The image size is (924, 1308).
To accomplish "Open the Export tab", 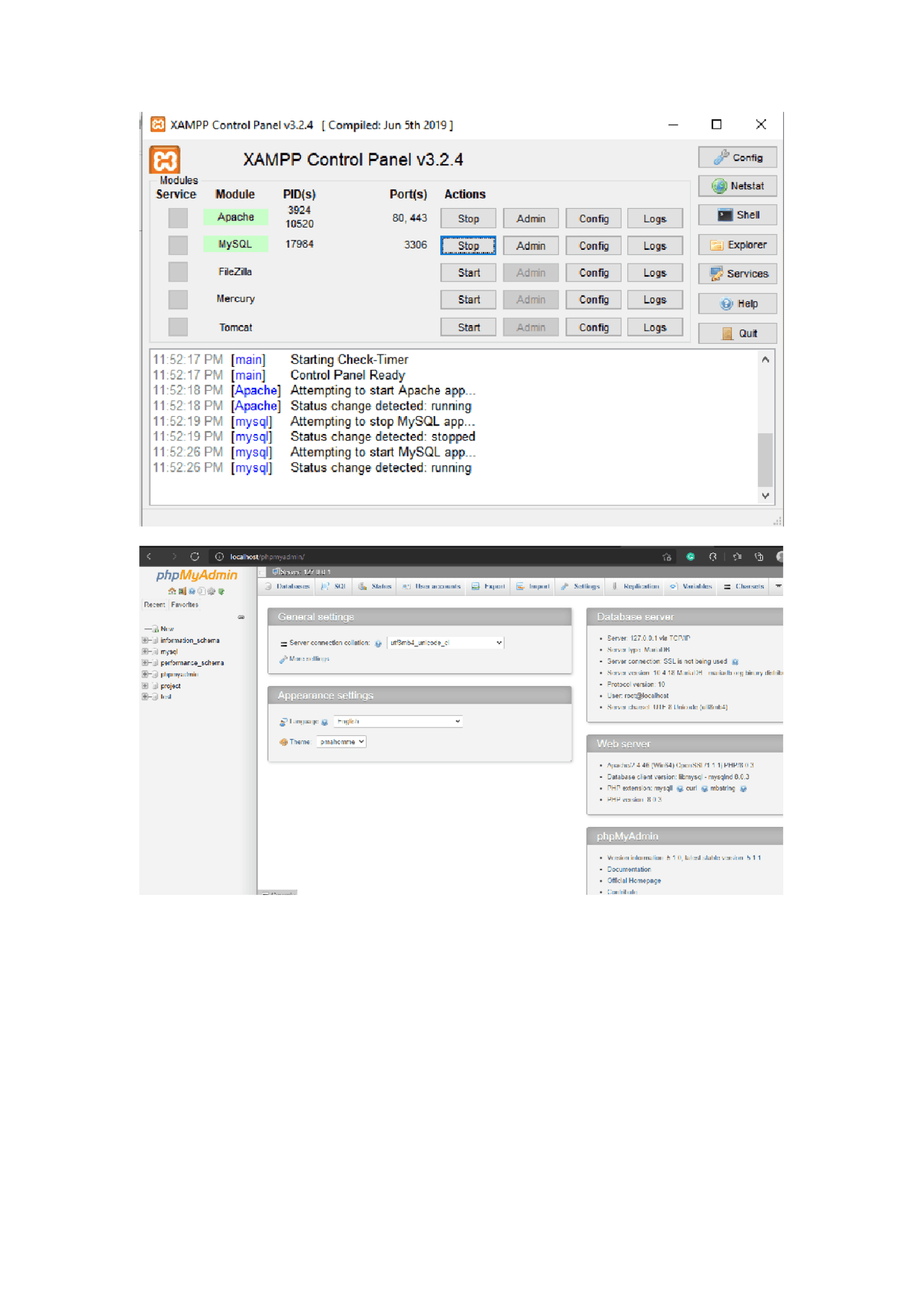I will pos(489,586).
